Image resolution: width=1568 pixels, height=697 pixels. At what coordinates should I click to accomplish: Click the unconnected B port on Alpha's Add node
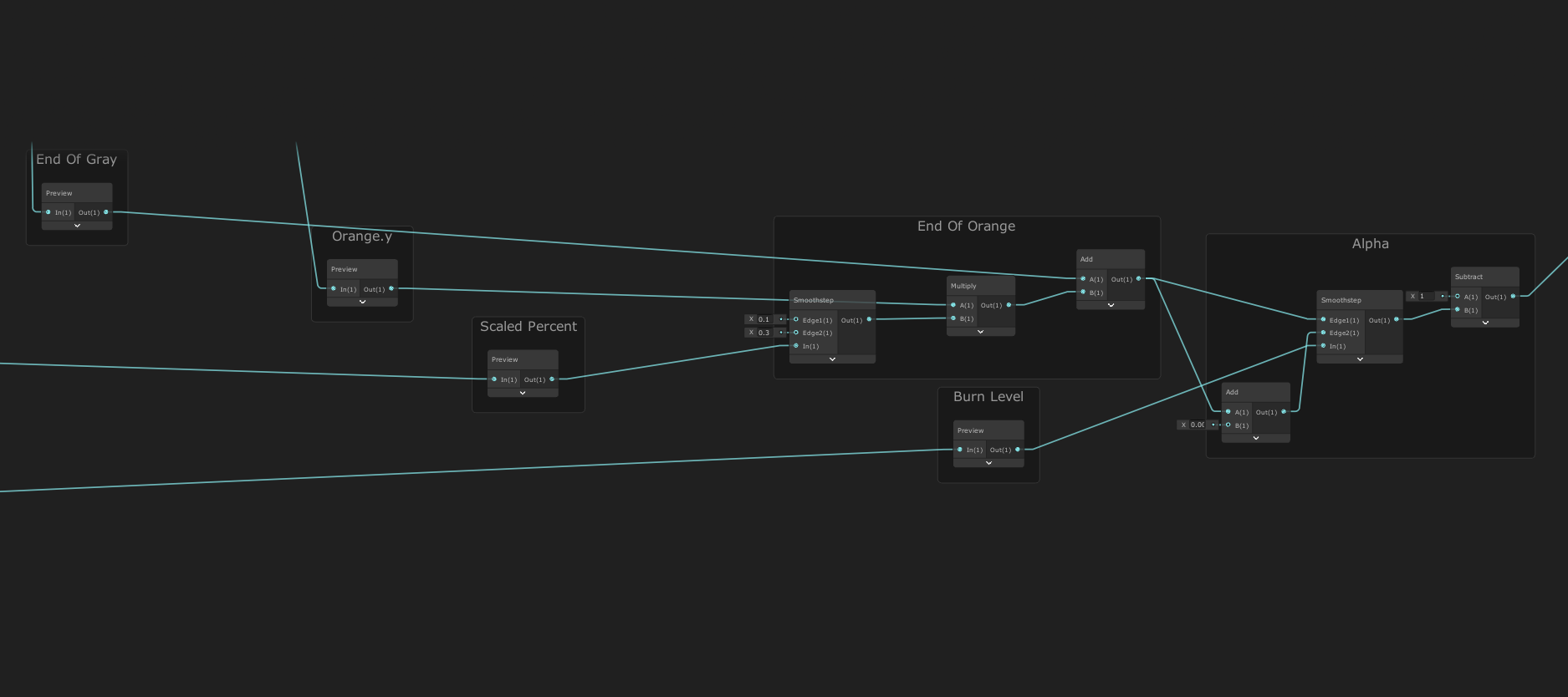(1228, 425)
